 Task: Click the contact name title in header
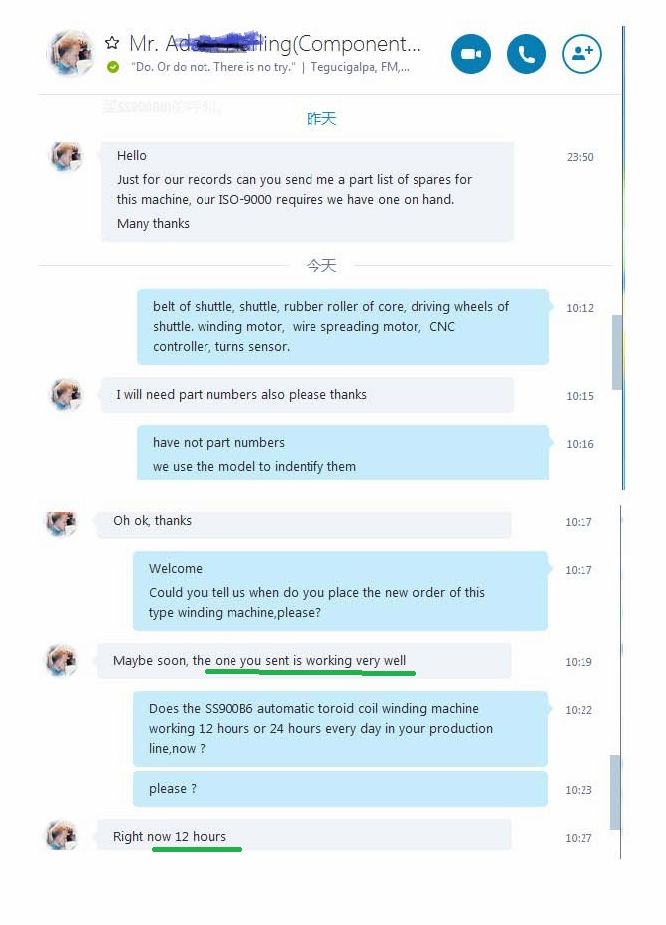click(x=275, y=44)
